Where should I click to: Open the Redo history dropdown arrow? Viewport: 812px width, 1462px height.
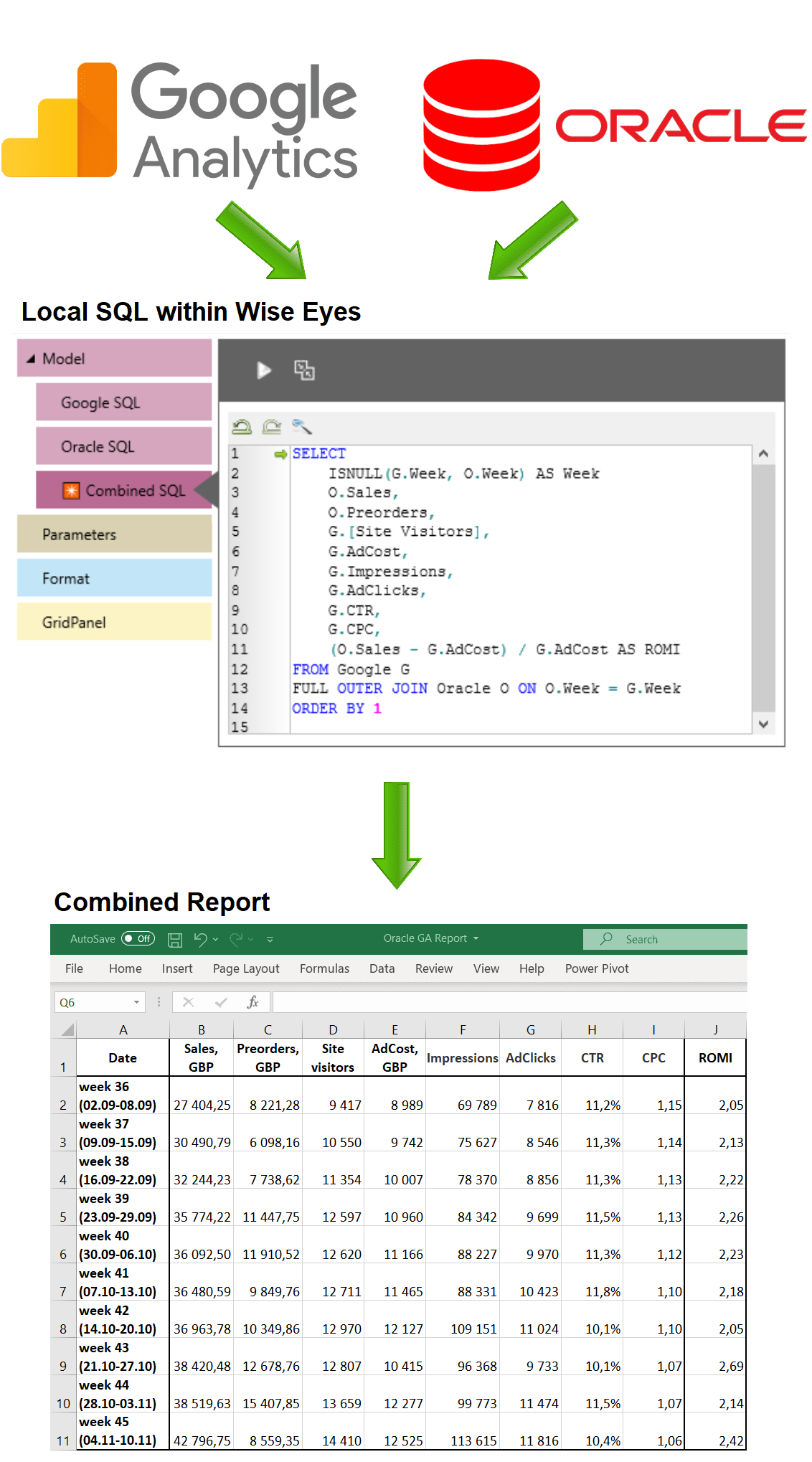click(x=252, y=939)
